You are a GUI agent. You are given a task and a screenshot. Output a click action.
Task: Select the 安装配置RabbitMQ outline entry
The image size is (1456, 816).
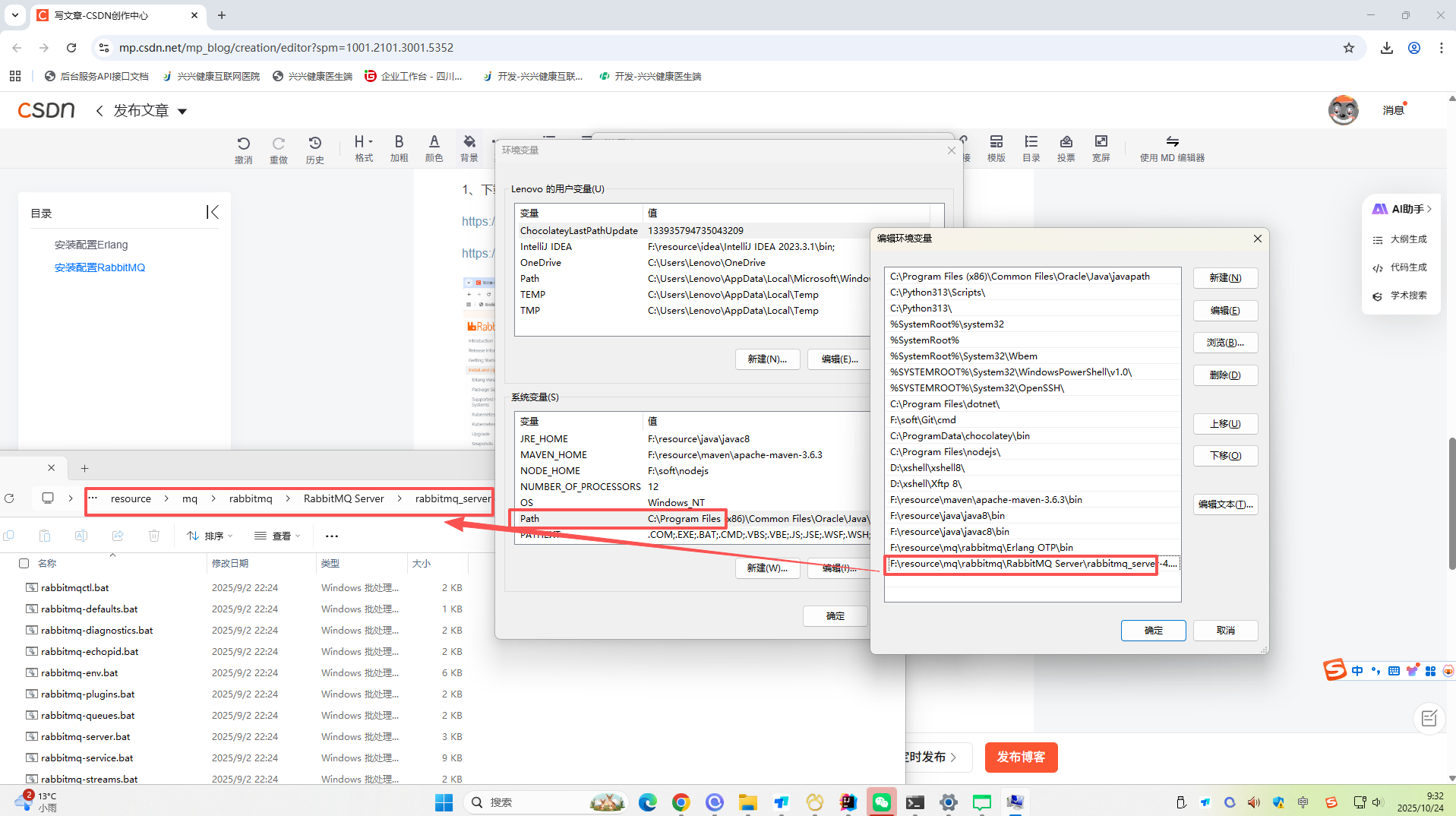pyautogui.click(x=99, y=267)
